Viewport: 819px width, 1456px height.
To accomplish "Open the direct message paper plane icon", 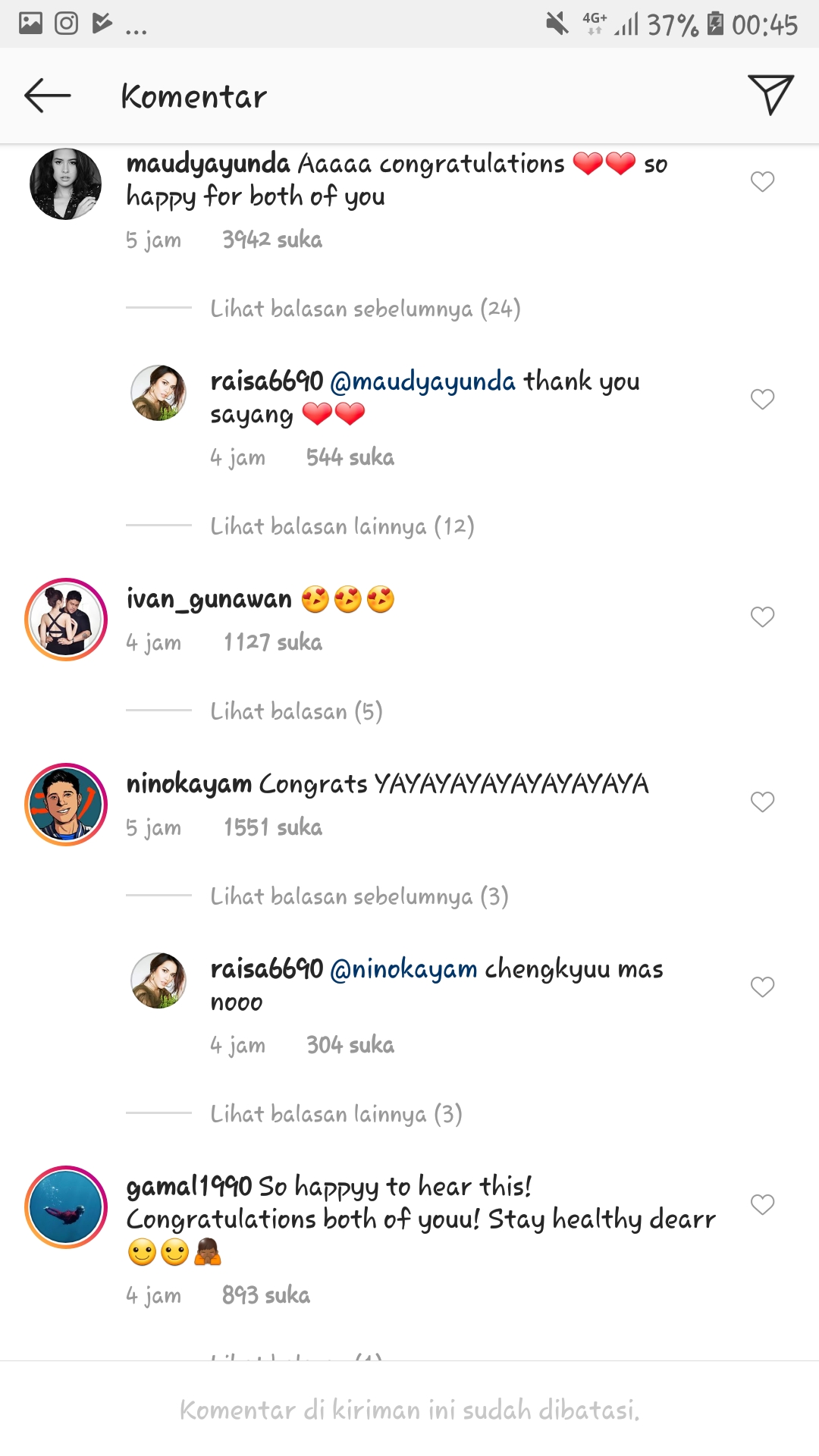I will pyautogui.click(x=770, y=95).
